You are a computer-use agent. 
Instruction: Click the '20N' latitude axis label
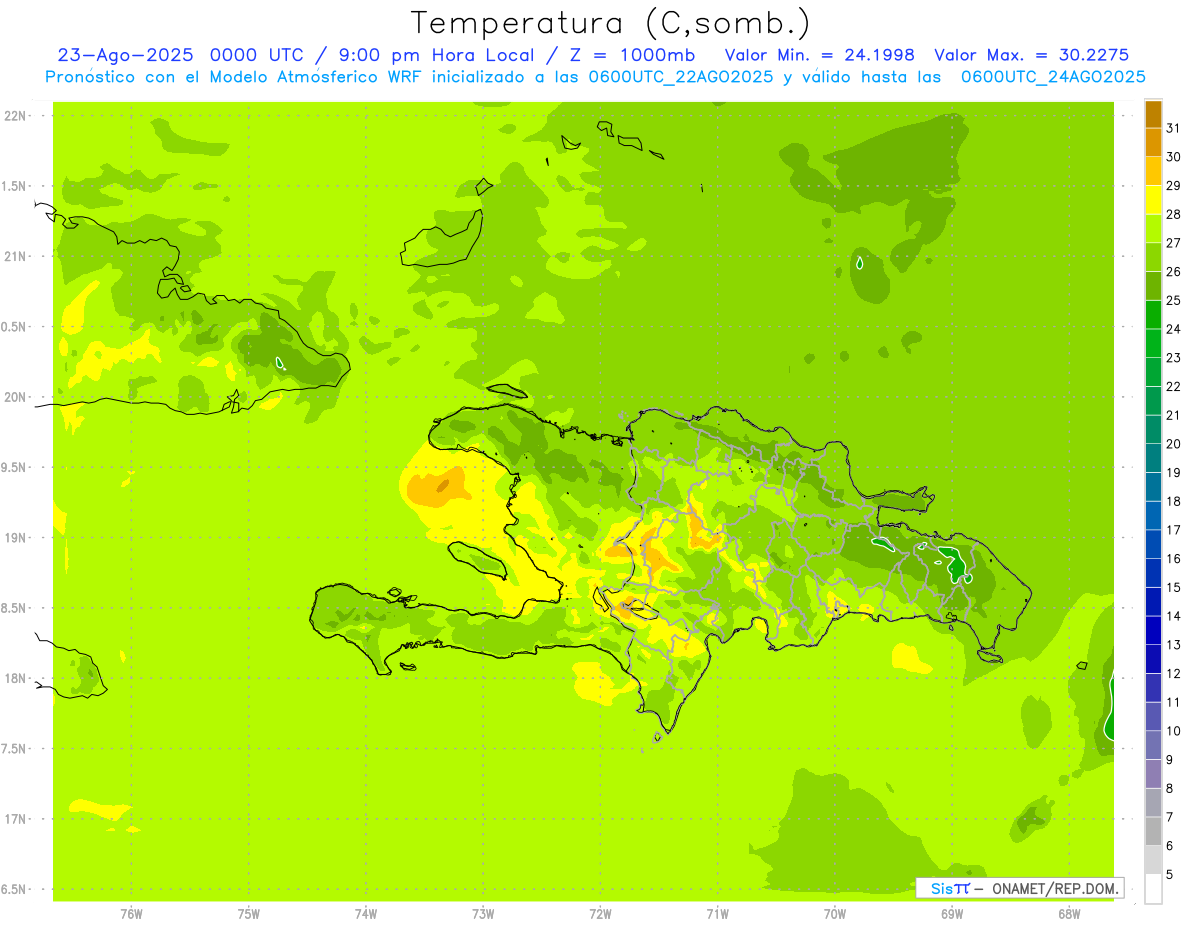(17, 398)
